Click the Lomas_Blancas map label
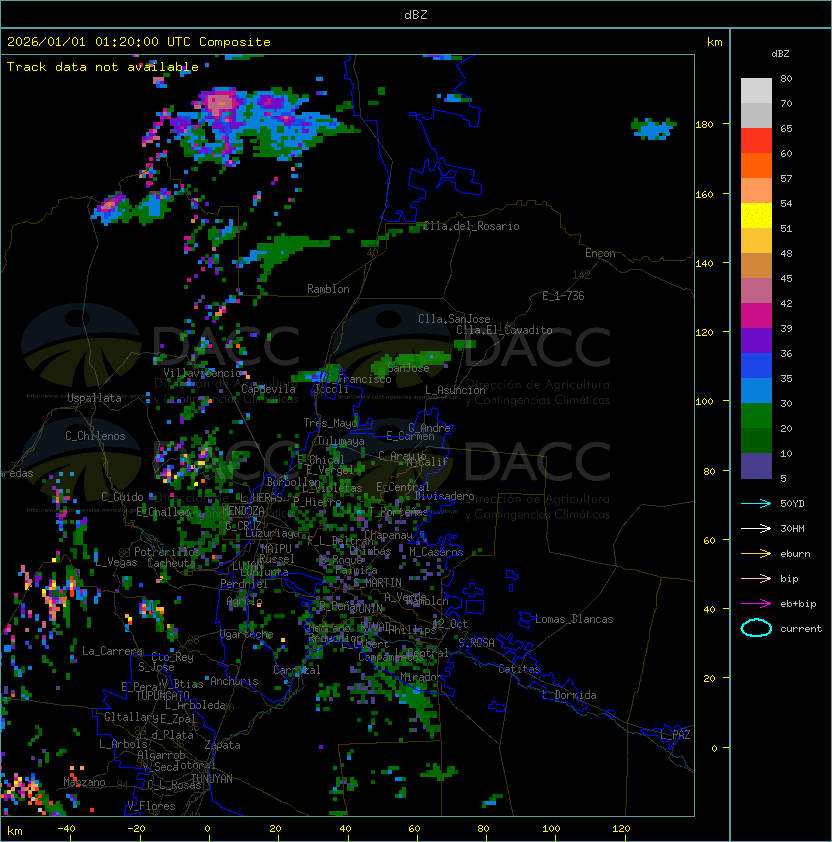Viewport: 832px width, 842px height. [574, 619]
